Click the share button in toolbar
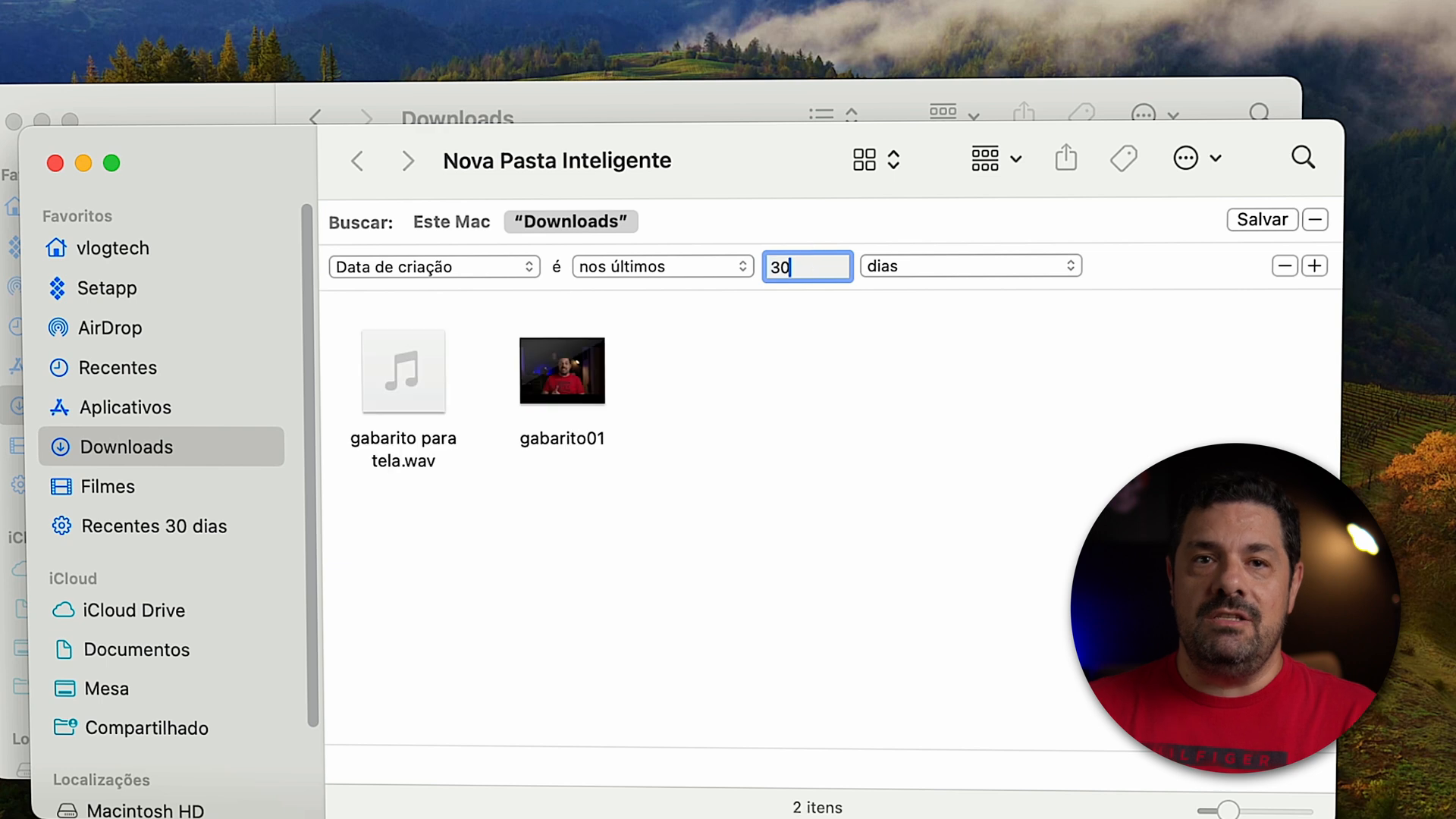This screenshot has width=1456, height=819. pyautogui.click(x=1066, y=159)
